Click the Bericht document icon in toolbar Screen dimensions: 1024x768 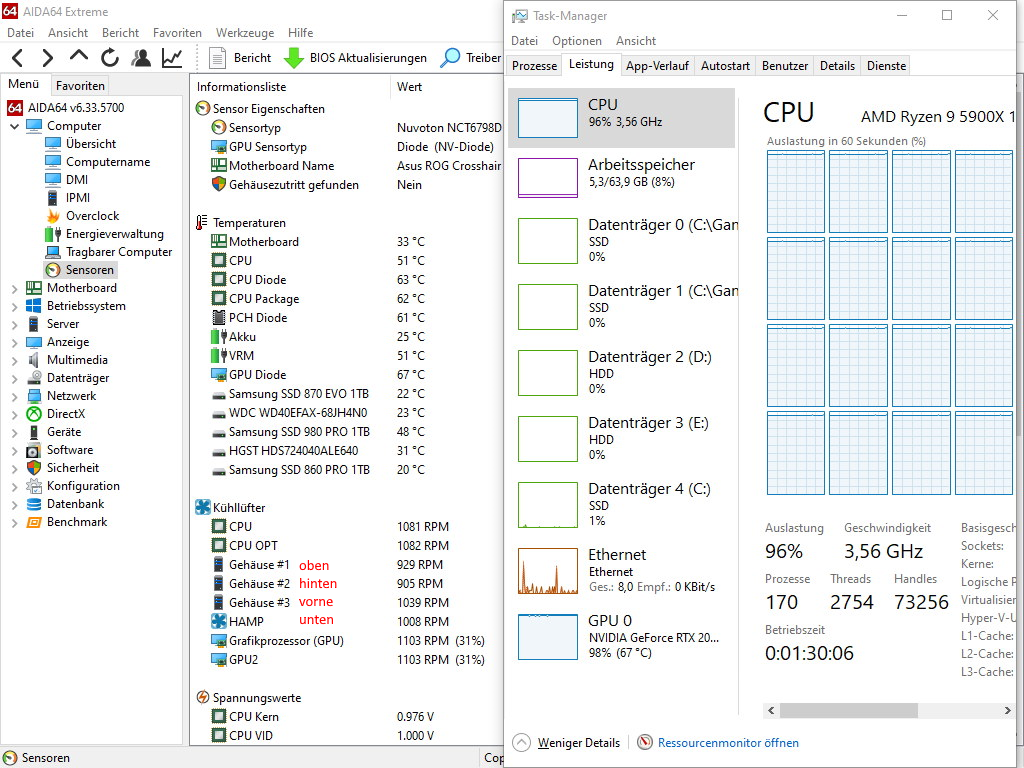[x=217, y=58]
